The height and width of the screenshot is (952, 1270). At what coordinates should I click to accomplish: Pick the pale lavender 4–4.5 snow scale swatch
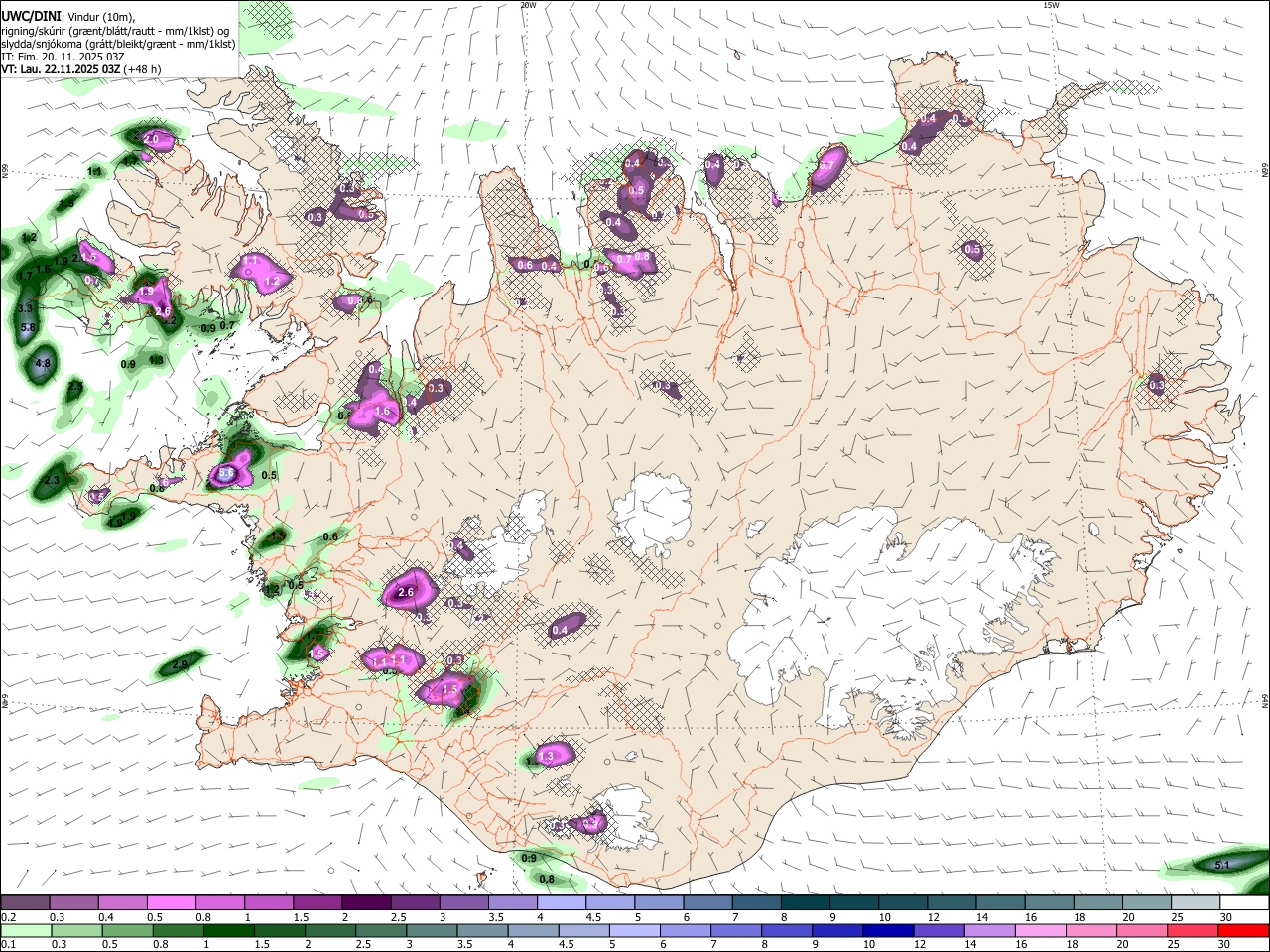[x=562, y=903]
